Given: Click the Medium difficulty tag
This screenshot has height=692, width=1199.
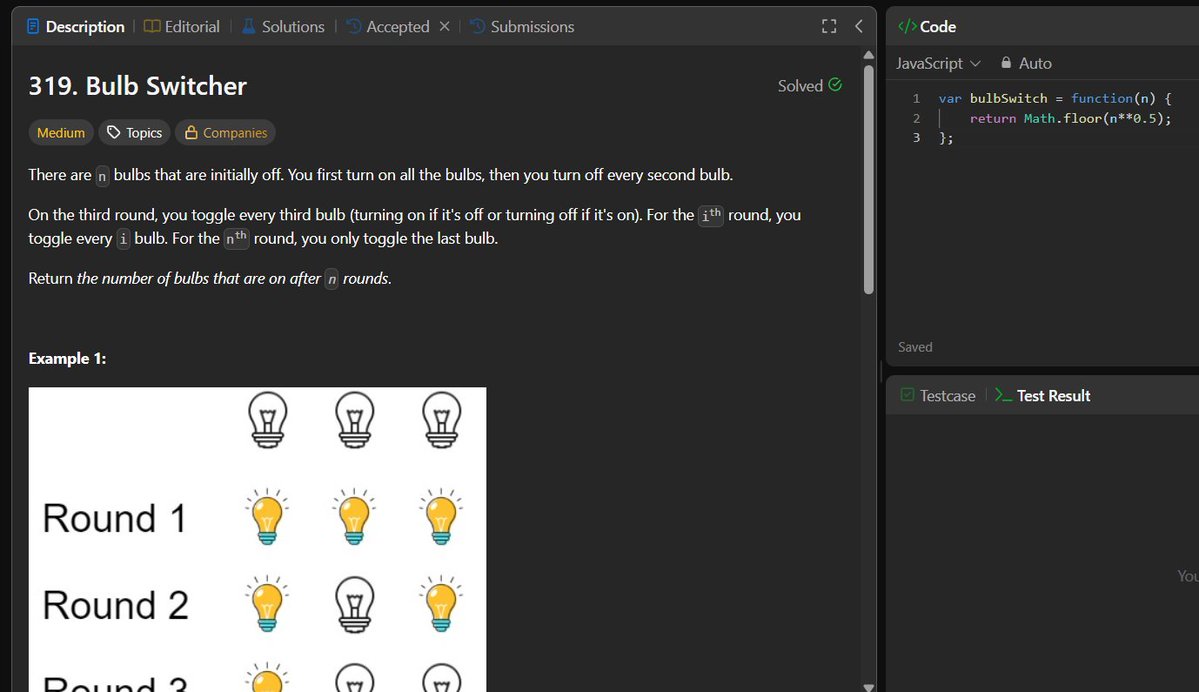Looking at the screenshot, I should point(61,132).
